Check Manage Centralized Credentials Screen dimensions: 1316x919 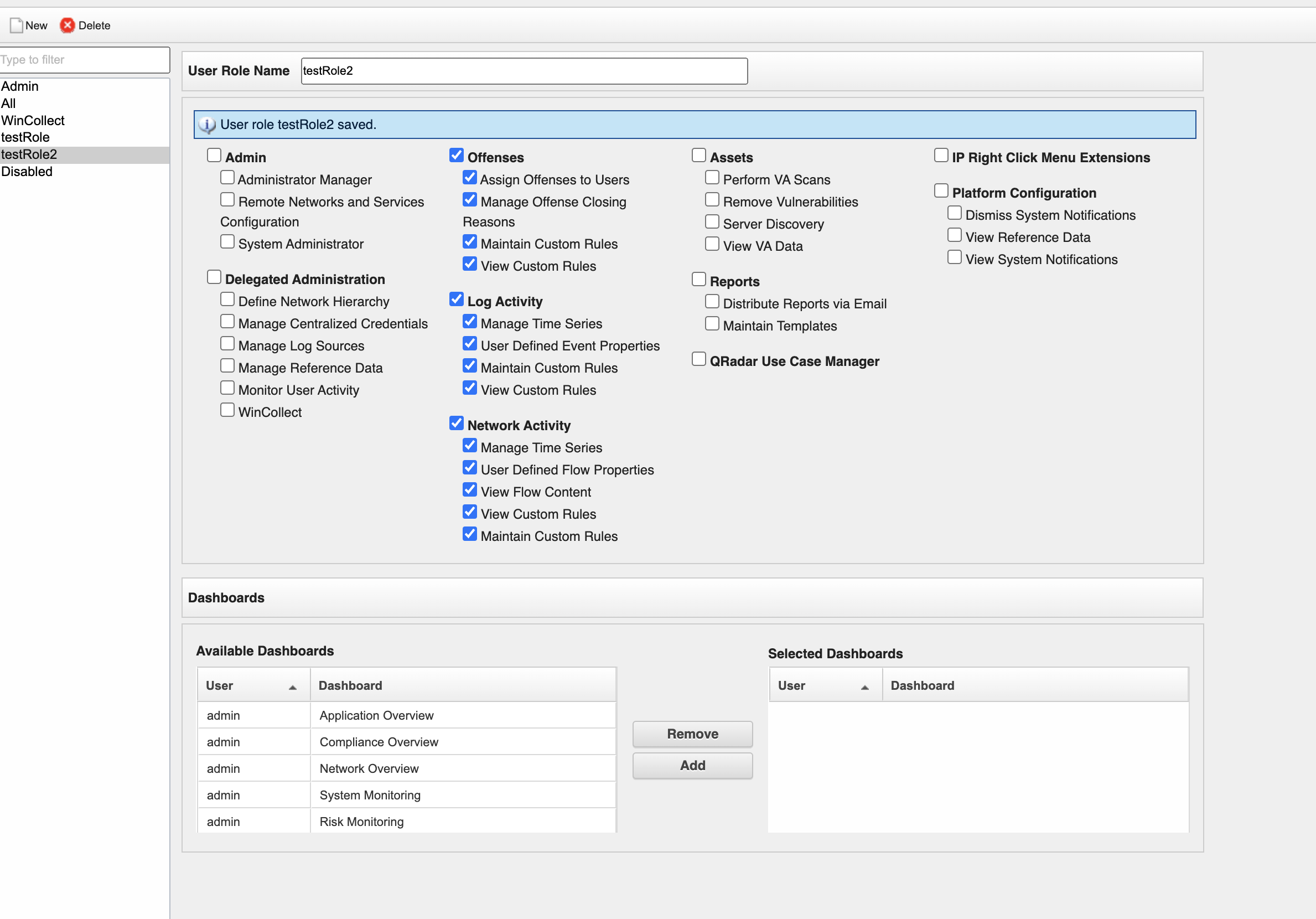[x=227, y=322]
